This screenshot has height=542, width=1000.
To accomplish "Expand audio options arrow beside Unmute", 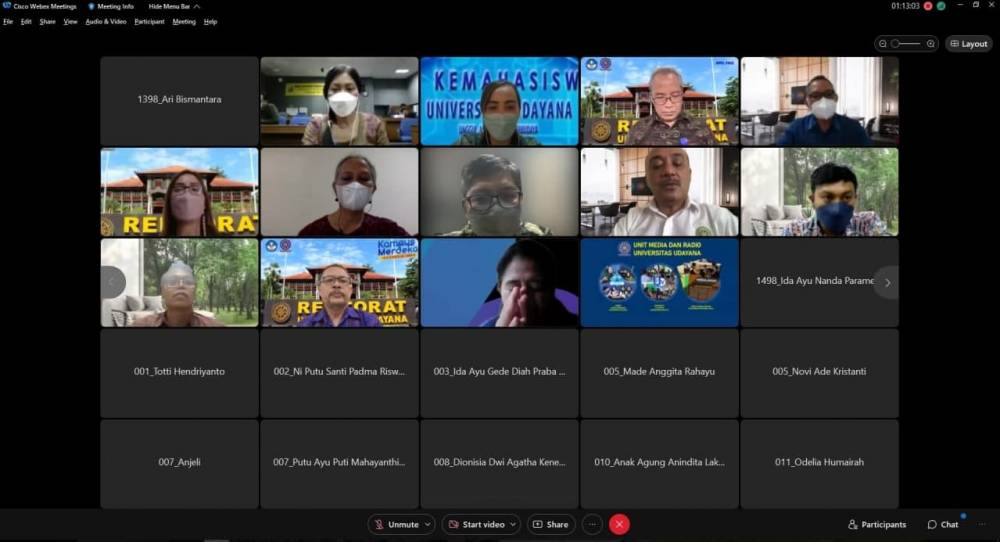I will coord(428,525).
